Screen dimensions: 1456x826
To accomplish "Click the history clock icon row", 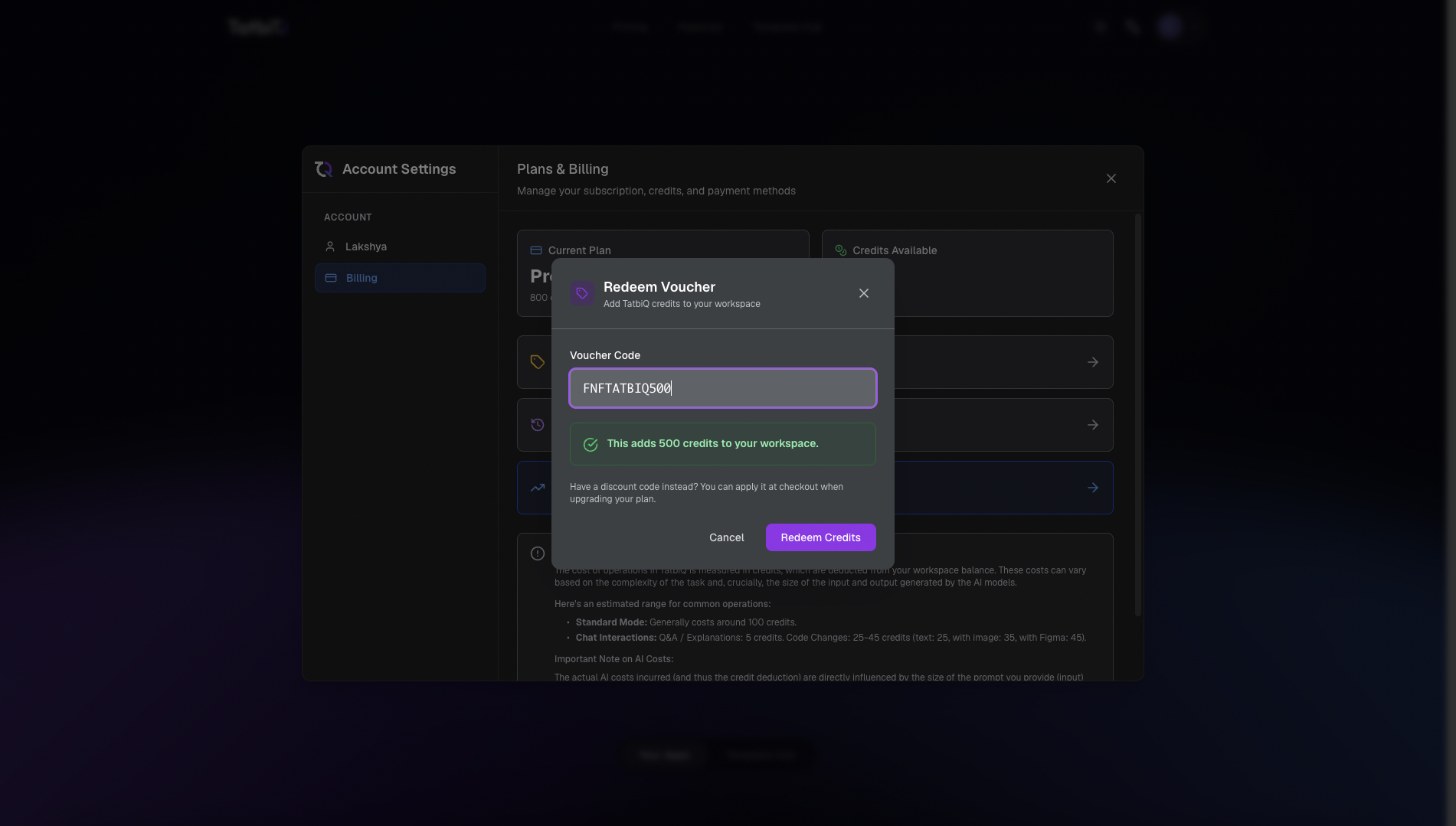I will tap(538, 425).
